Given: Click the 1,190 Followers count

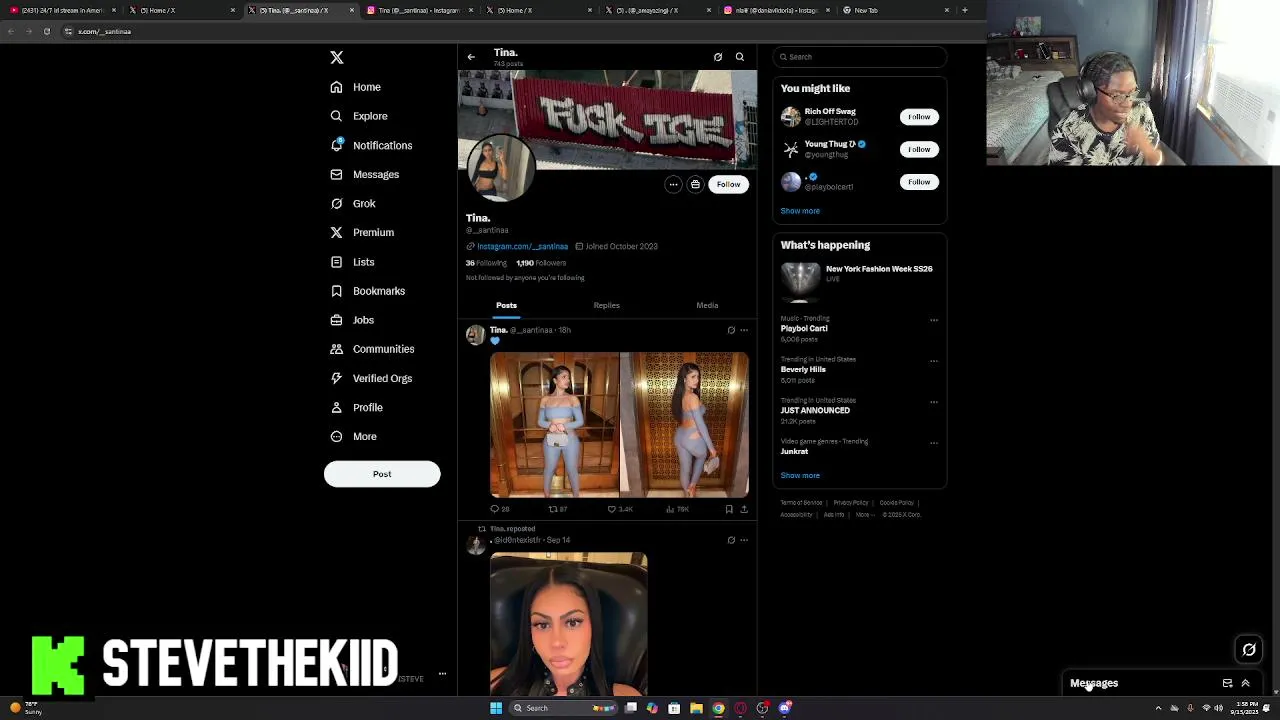Looking at the screenshot, I should pyautogui.click(x=541, y=263).
